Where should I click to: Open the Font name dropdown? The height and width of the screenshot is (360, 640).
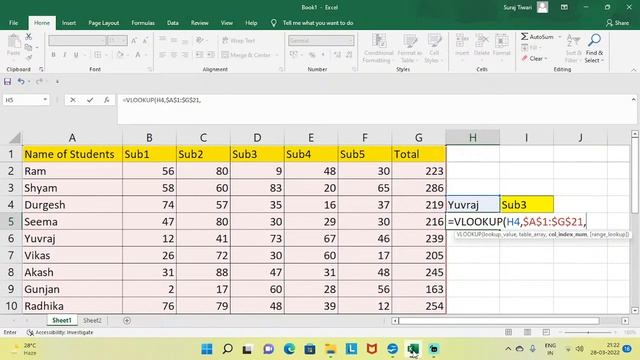[103, 40]
